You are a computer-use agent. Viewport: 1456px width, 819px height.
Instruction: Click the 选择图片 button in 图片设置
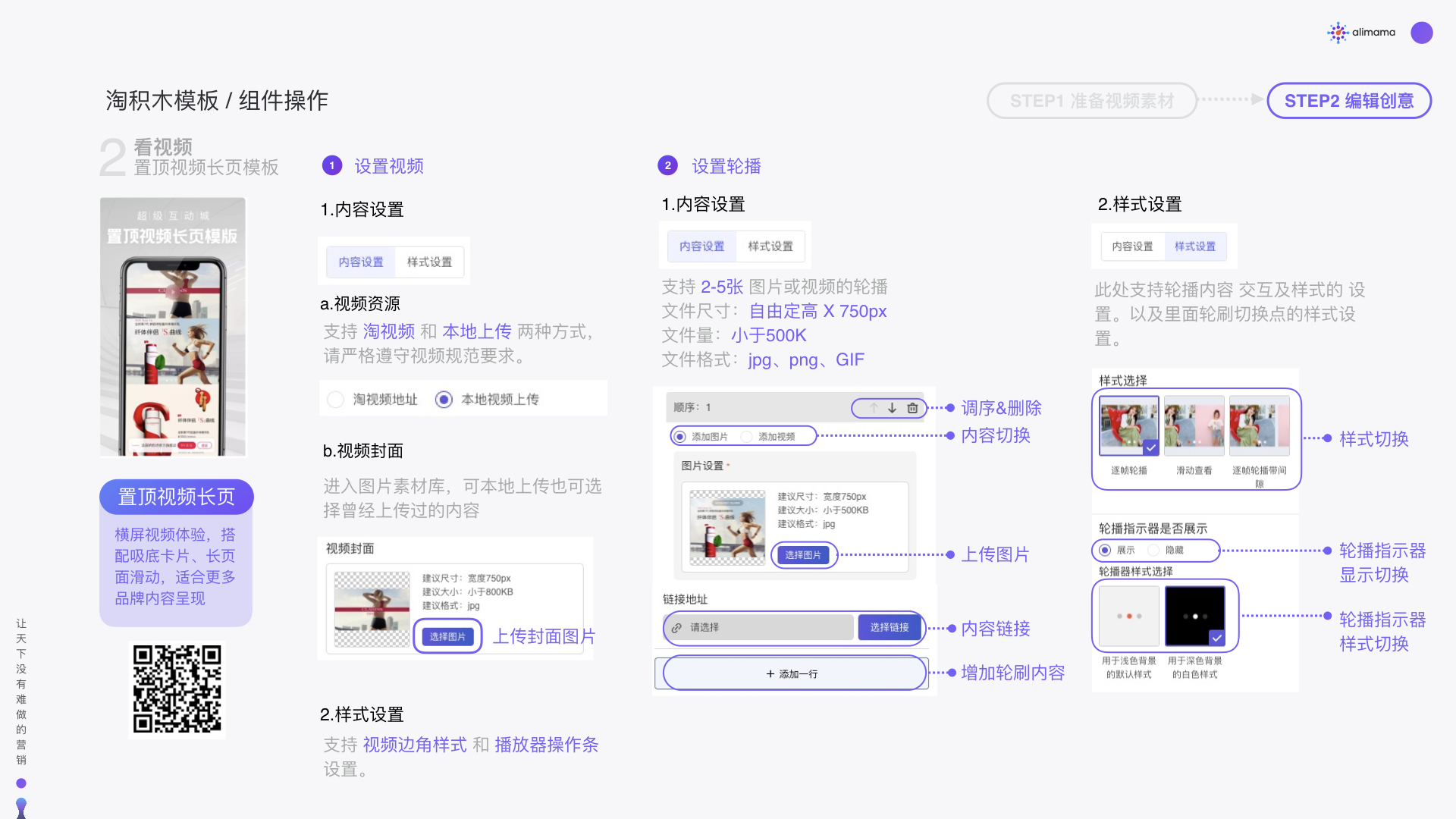click(803, 555)
